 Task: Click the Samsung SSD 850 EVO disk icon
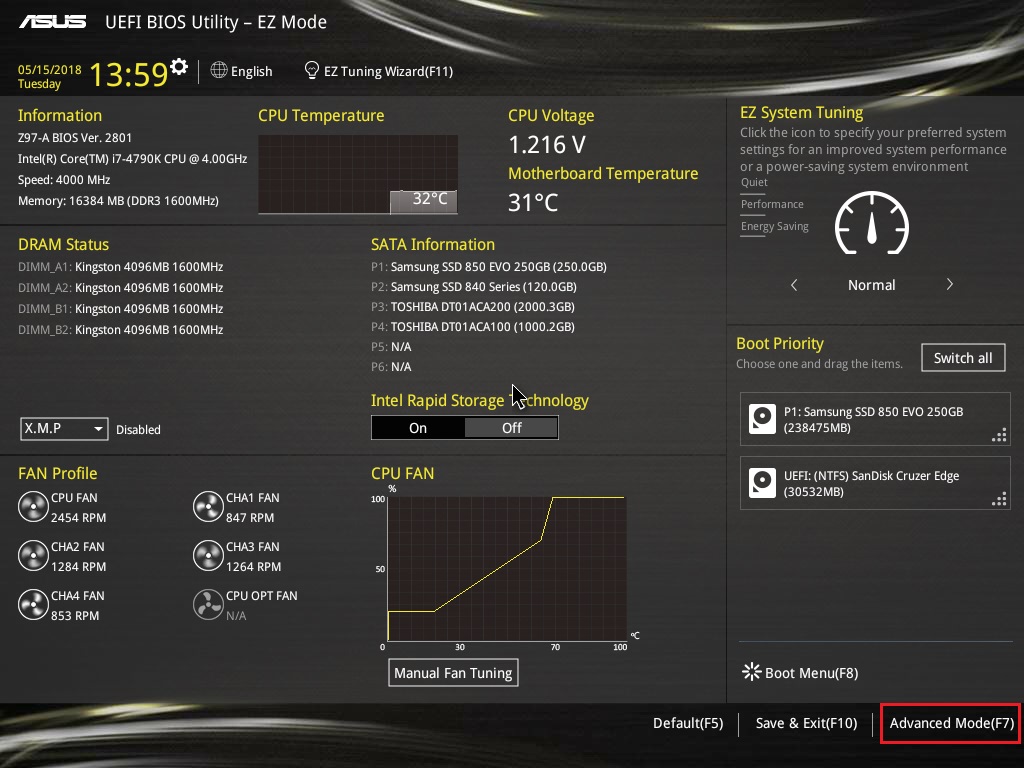point(762,419)
